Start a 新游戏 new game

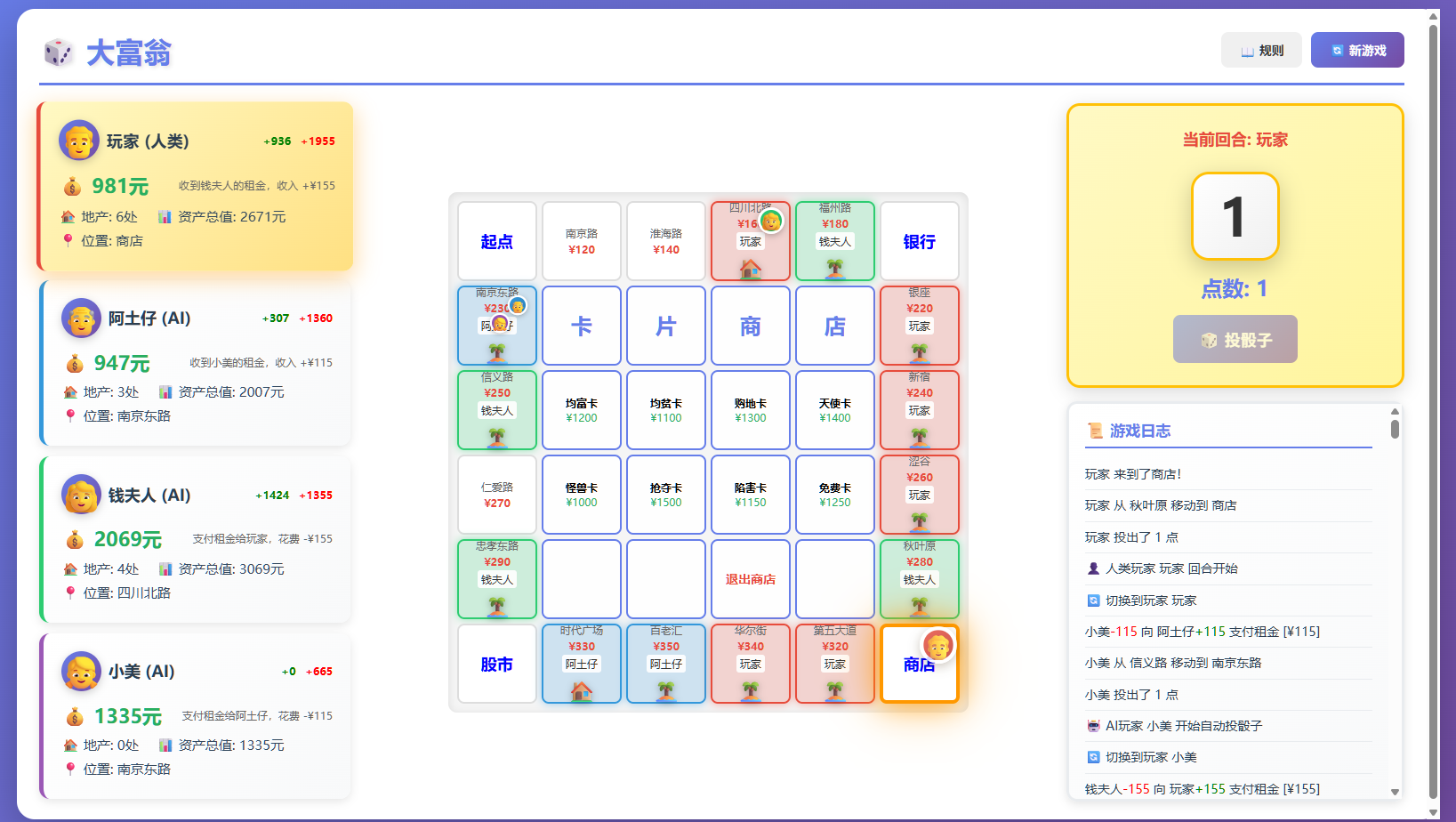pyautogui.click(x=1357, y=51)
